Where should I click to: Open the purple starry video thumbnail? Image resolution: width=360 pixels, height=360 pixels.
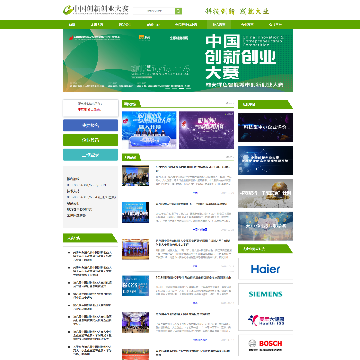206,130
